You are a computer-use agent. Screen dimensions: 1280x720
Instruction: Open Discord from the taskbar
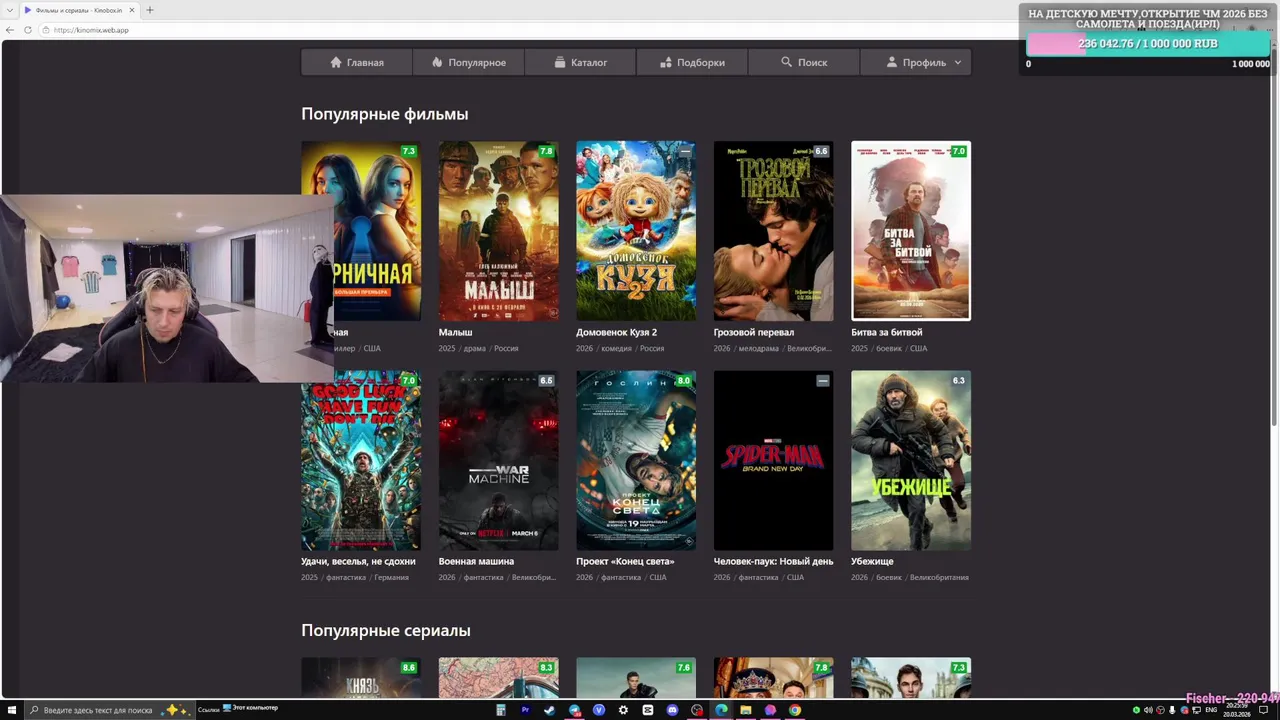tap(672, 710)
